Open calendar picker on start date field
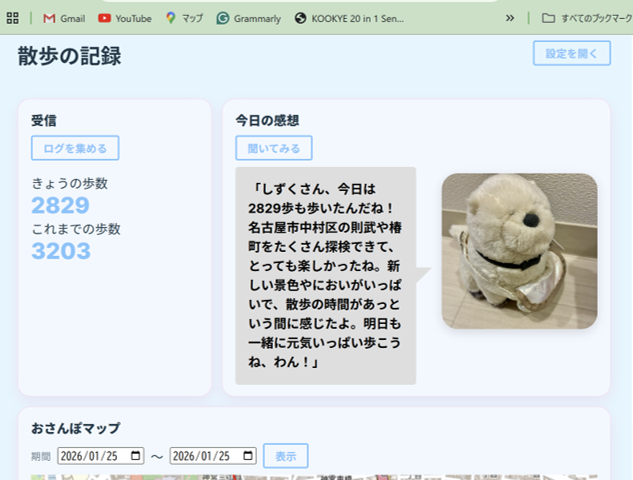Image resolution: width=633 pixels, height=480 pixels. pos(136,456)
